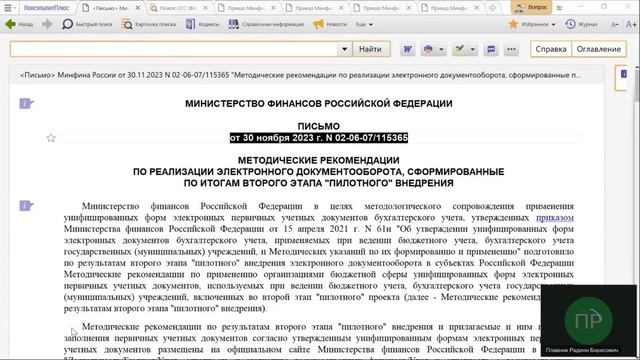Screen dimensions: 640x360
Task: Open the Оглавление tab
Action: tap(598, 49)
